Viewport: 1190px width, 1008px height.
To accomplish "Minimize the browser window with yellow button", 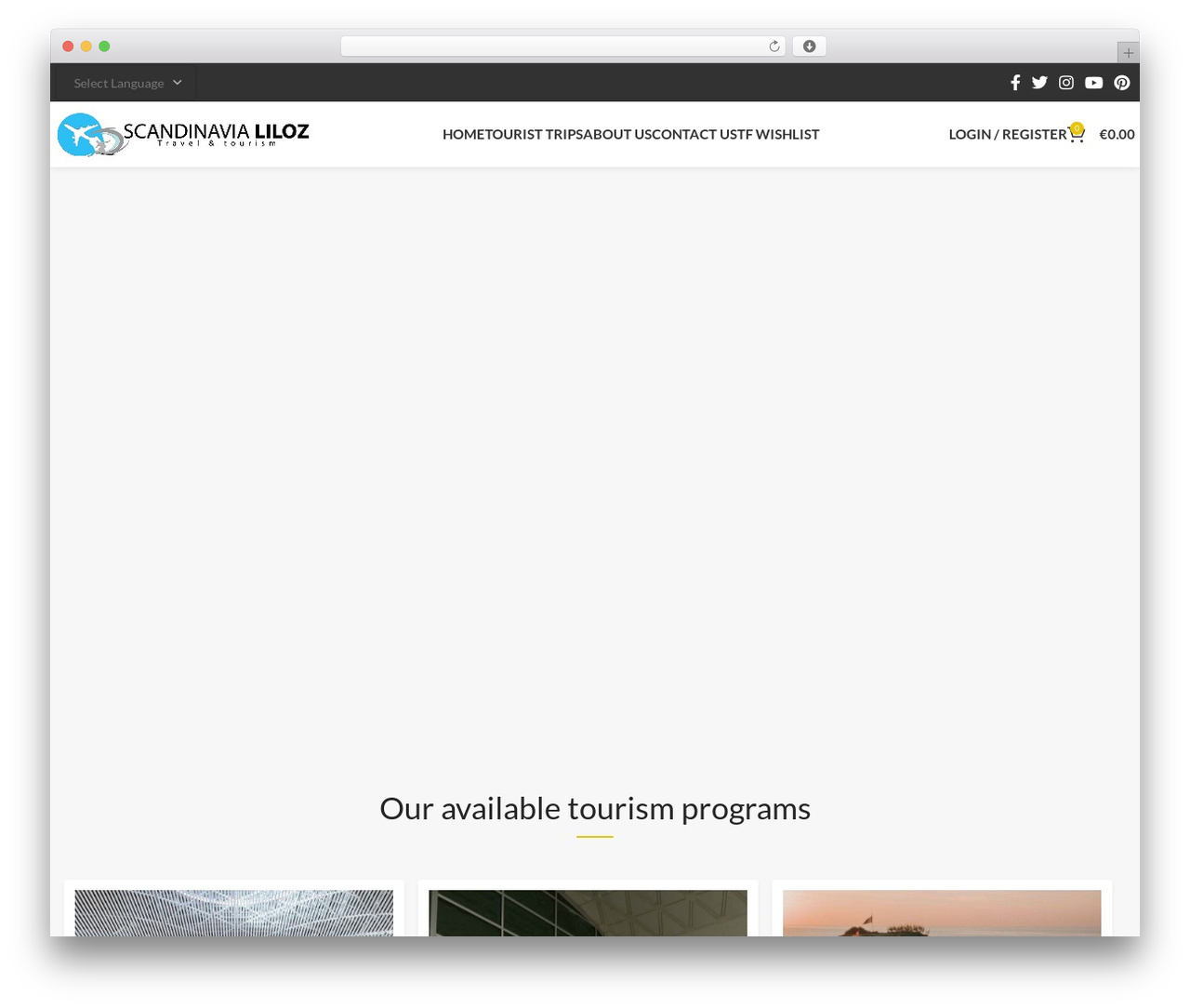I will coord(86,46).
